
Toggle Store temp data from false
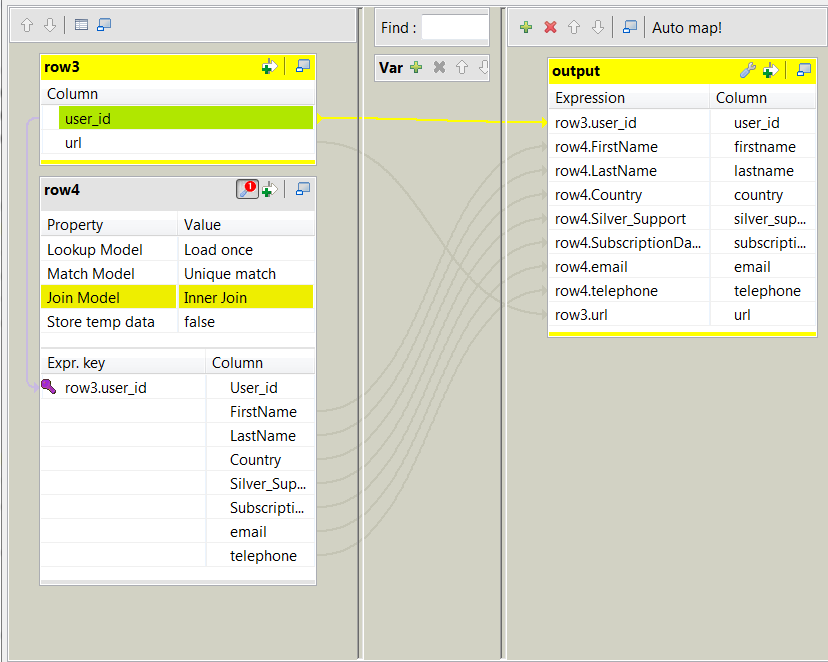(246, 321)
